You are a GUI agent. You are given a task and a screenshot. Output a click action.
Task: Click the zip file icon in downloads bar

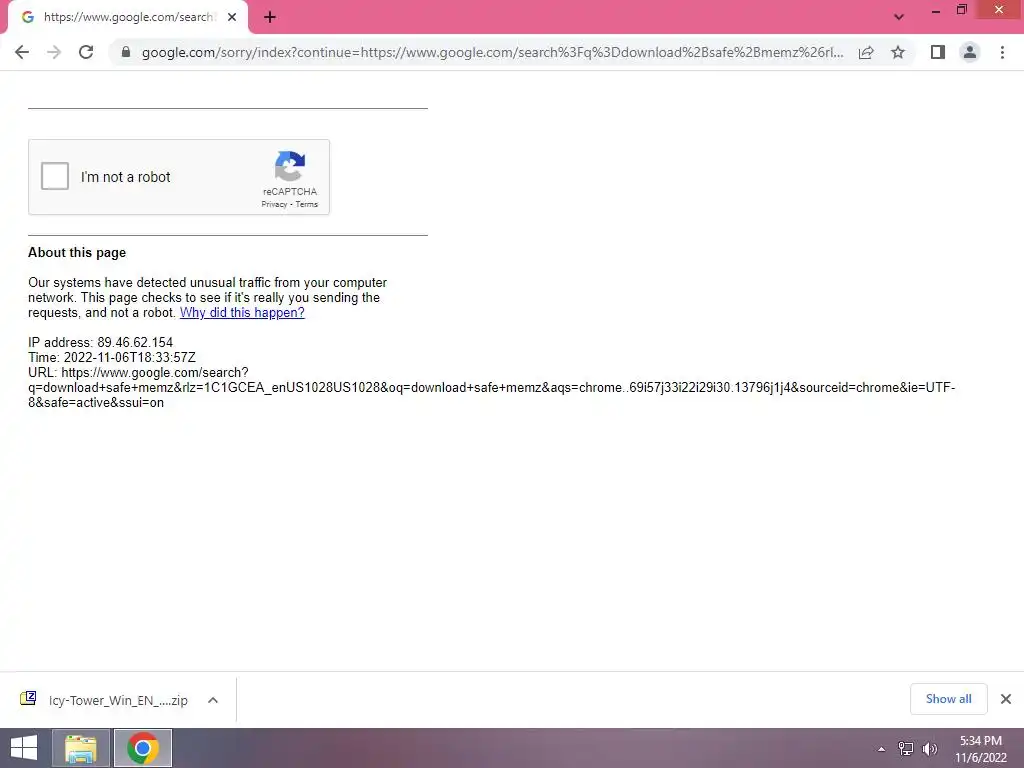point(28,699)
